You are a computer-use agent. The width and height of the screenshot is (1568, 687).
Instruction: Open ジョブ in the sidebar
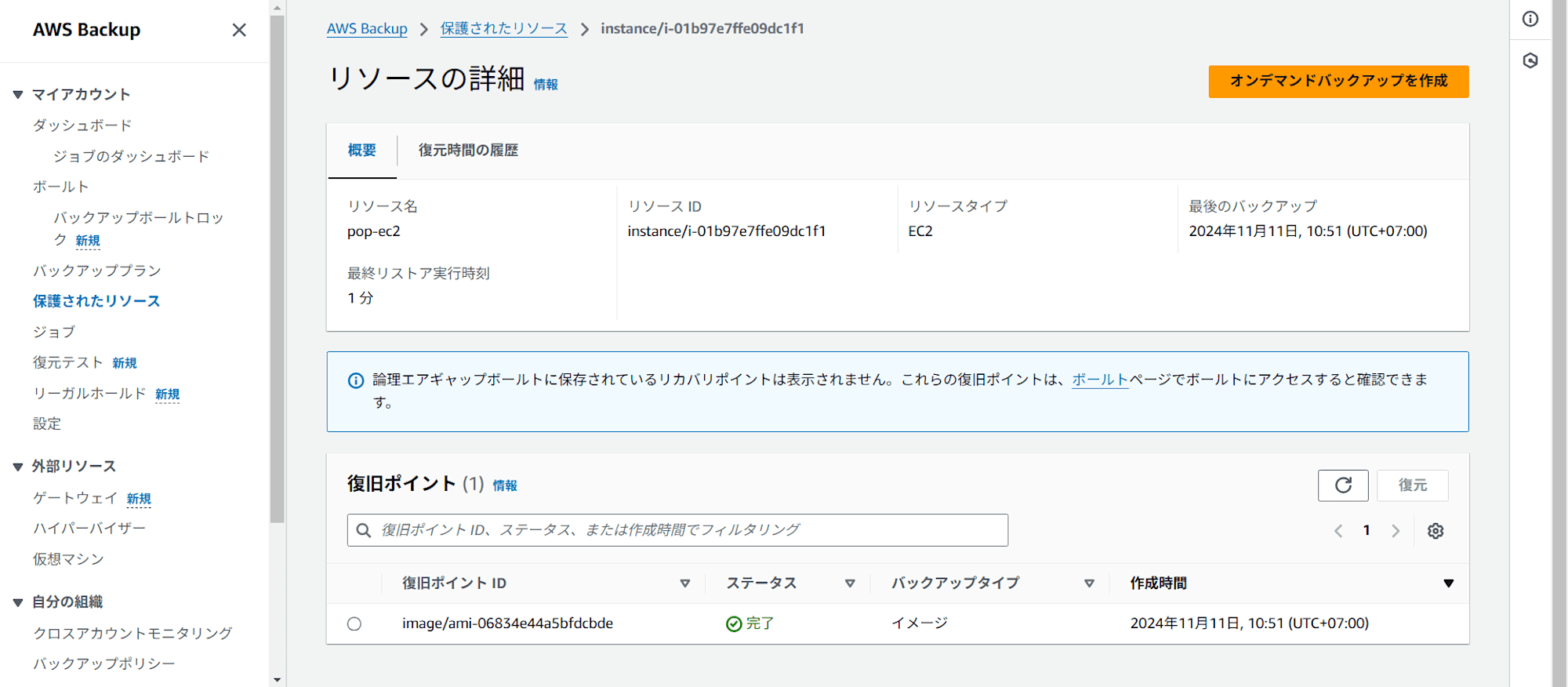click(54, 332)
